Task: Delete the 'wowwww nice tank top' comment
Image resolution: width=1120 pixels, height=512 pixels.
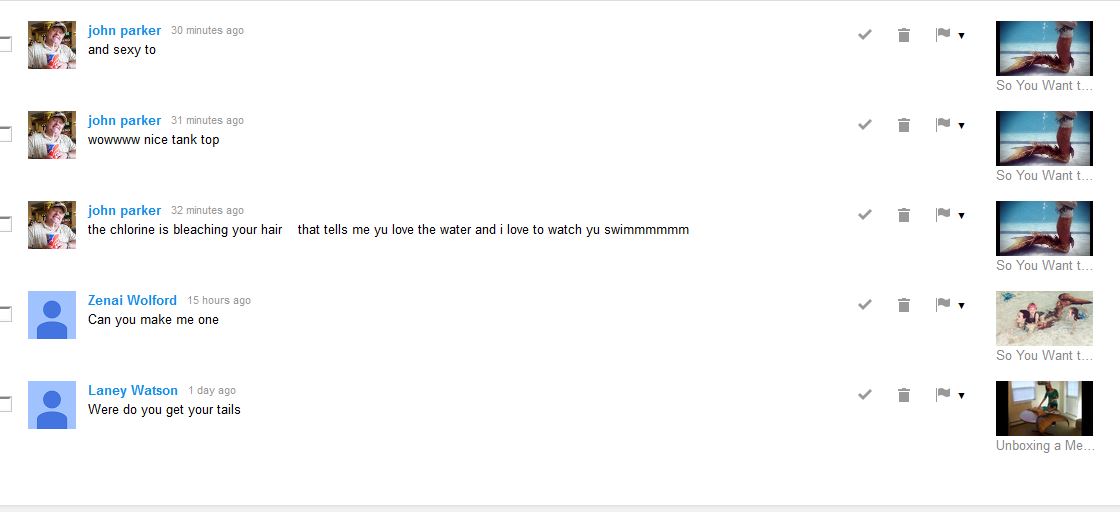Action: [x=904, y=125]
